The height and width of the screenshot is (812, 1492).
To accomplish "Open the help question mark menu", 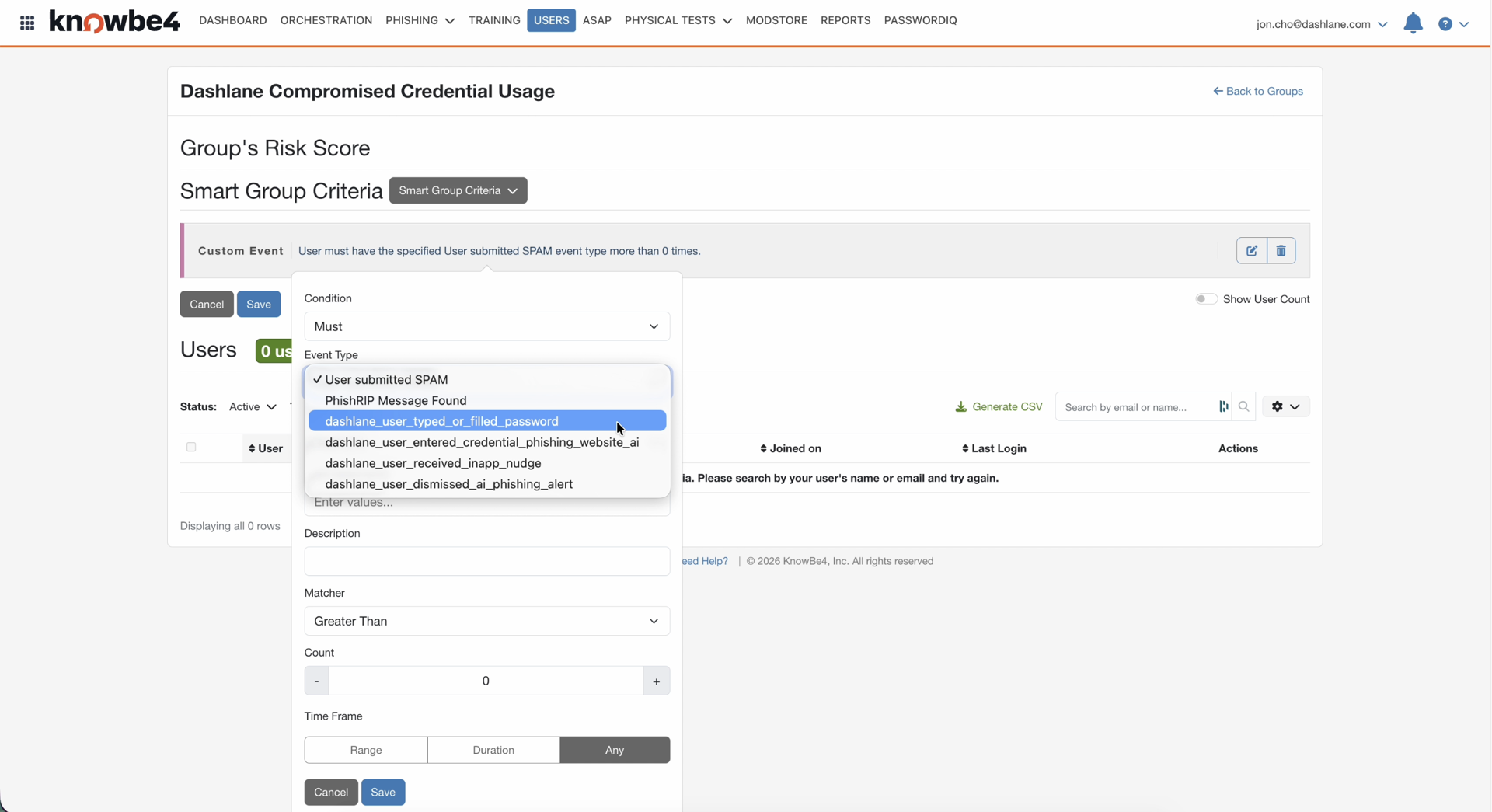I will (1453, 24).
